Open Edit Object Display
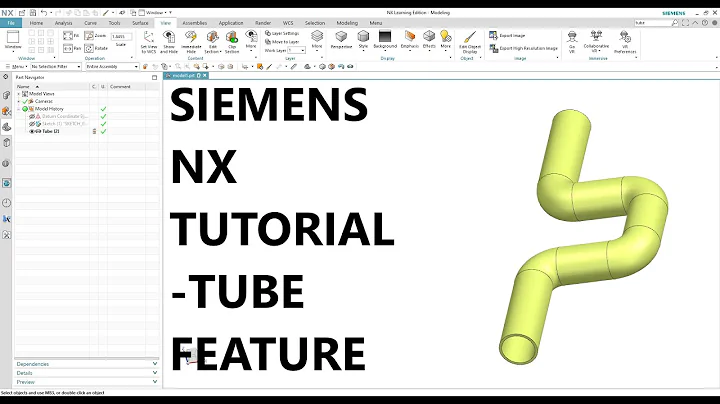720x404 pixels. pos(470,42)
